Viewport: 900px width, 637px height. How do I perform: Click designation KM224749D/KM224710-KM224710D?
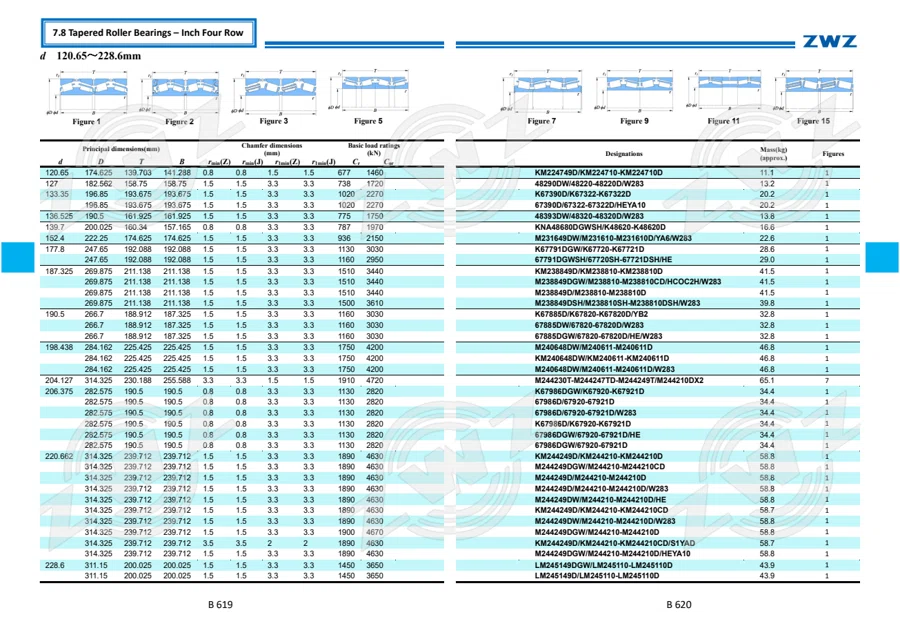(x=599, y=173)
